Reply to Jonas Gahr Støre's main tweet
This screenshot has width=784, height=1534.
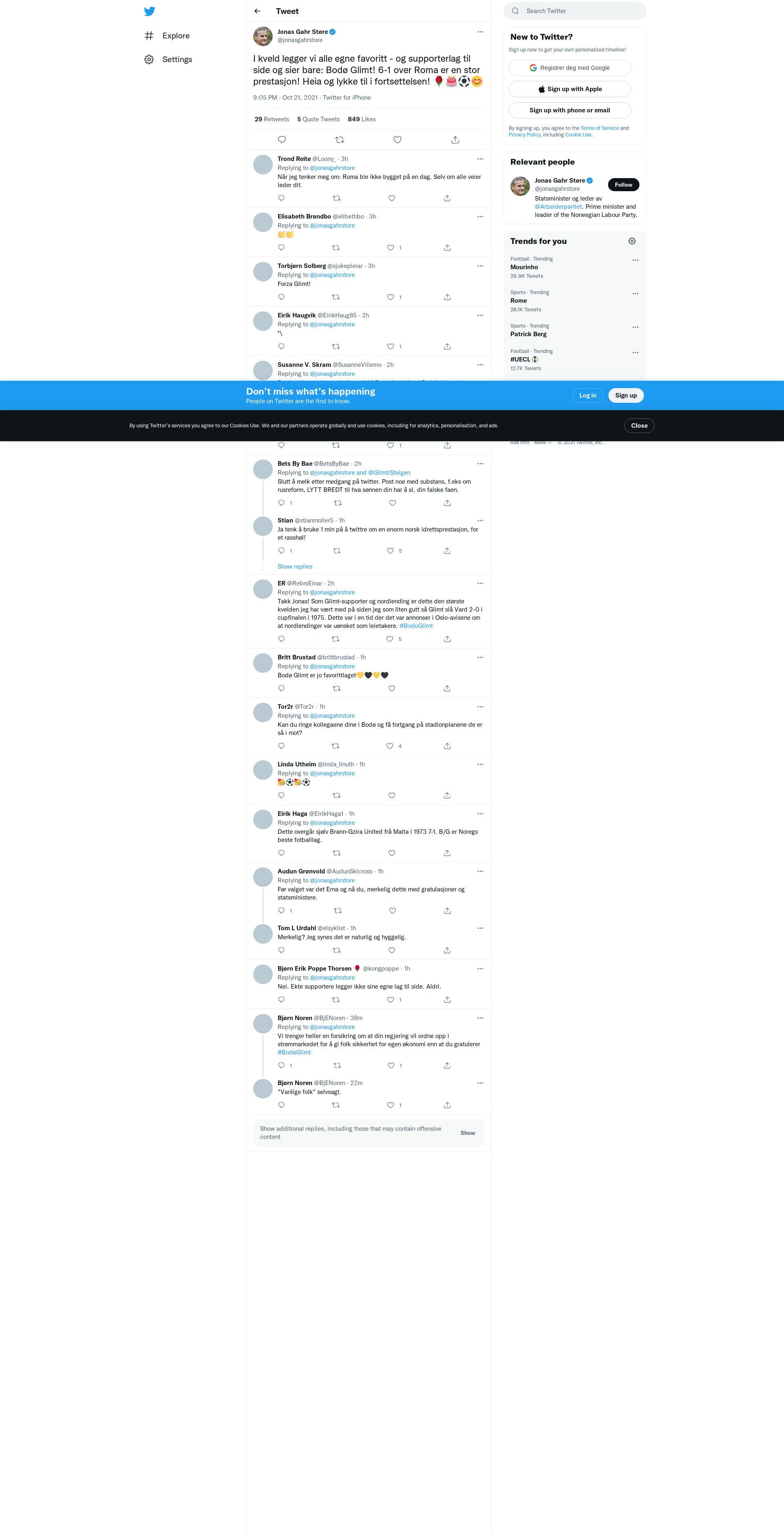[x=282, y=140]
